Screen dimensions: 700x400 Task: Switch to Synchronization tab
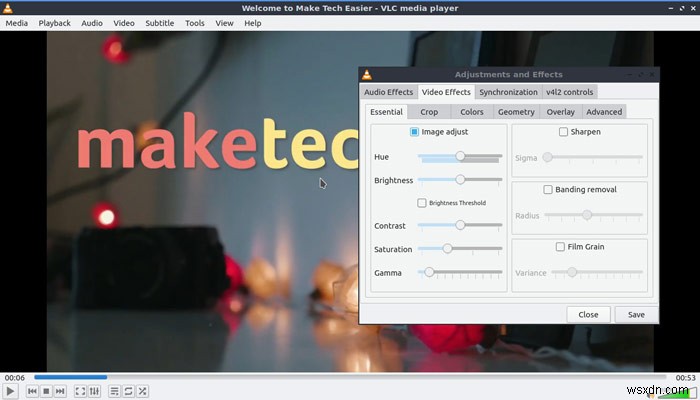508,92
